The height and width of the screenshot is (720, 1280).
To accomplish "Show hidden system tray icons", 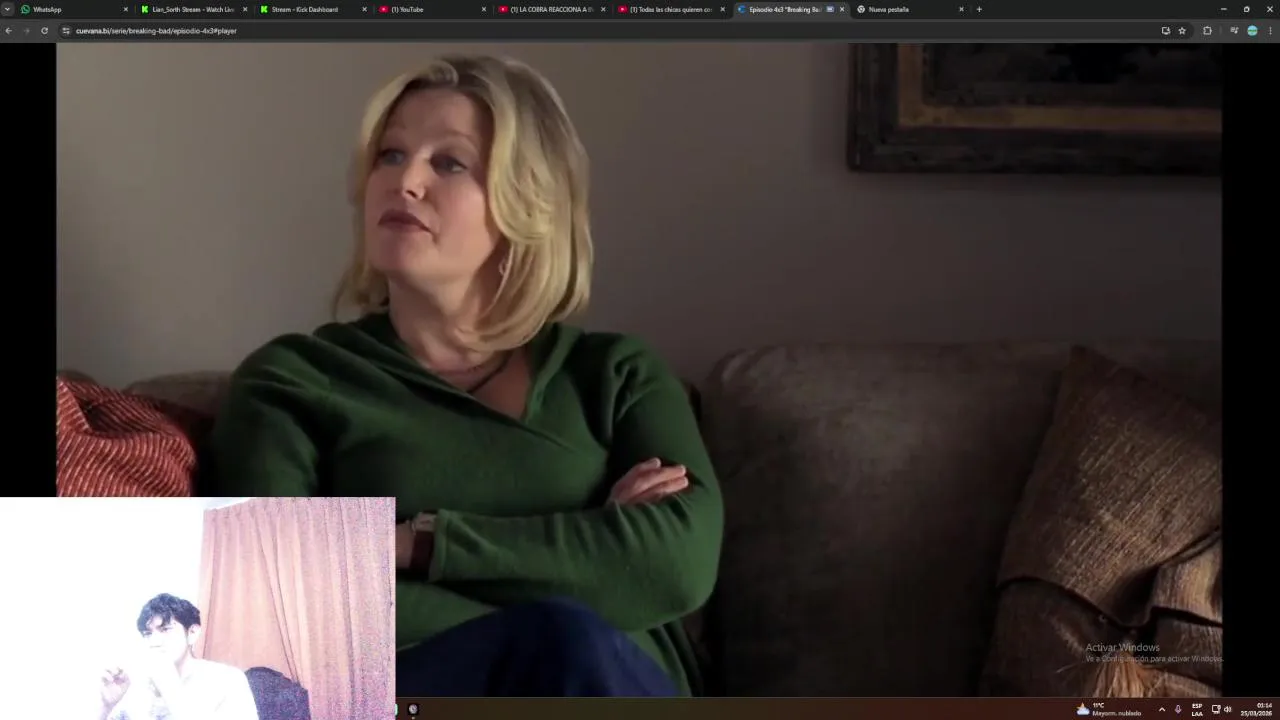I will point(1161,709).
